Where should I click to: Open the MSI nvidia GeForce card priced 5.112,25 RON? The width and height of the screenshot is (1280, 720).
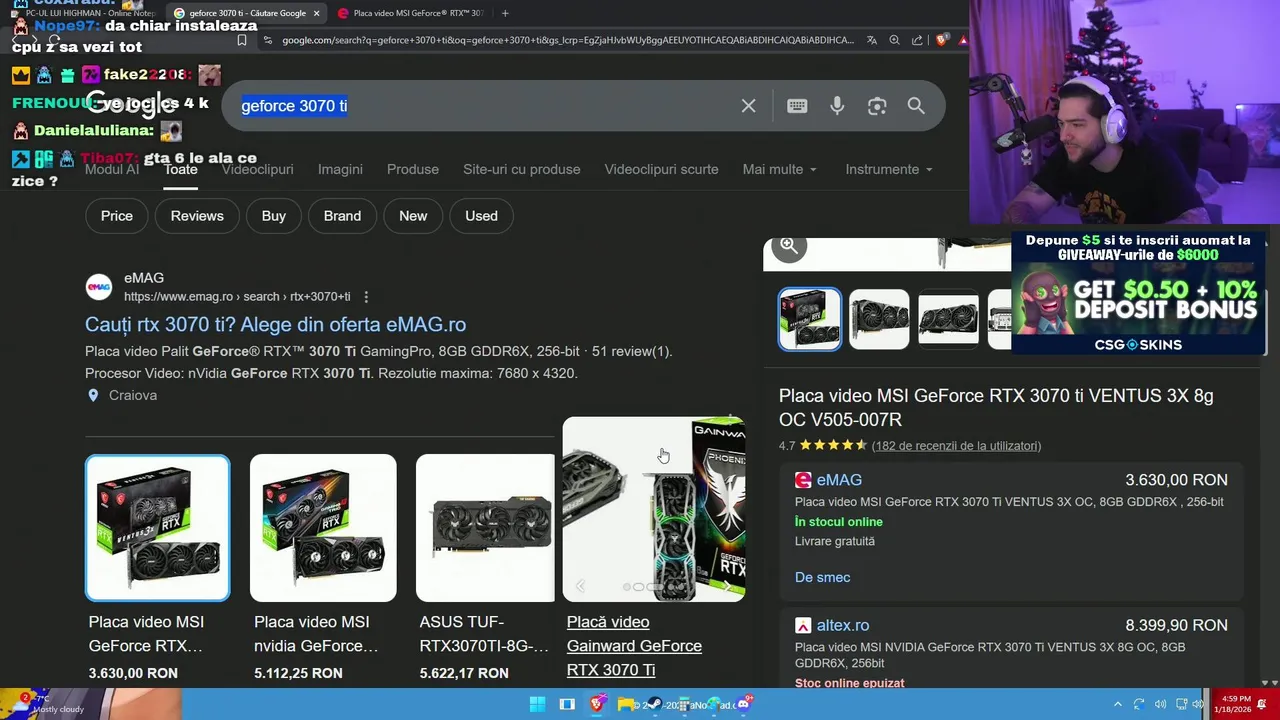(x=323, y=568)
